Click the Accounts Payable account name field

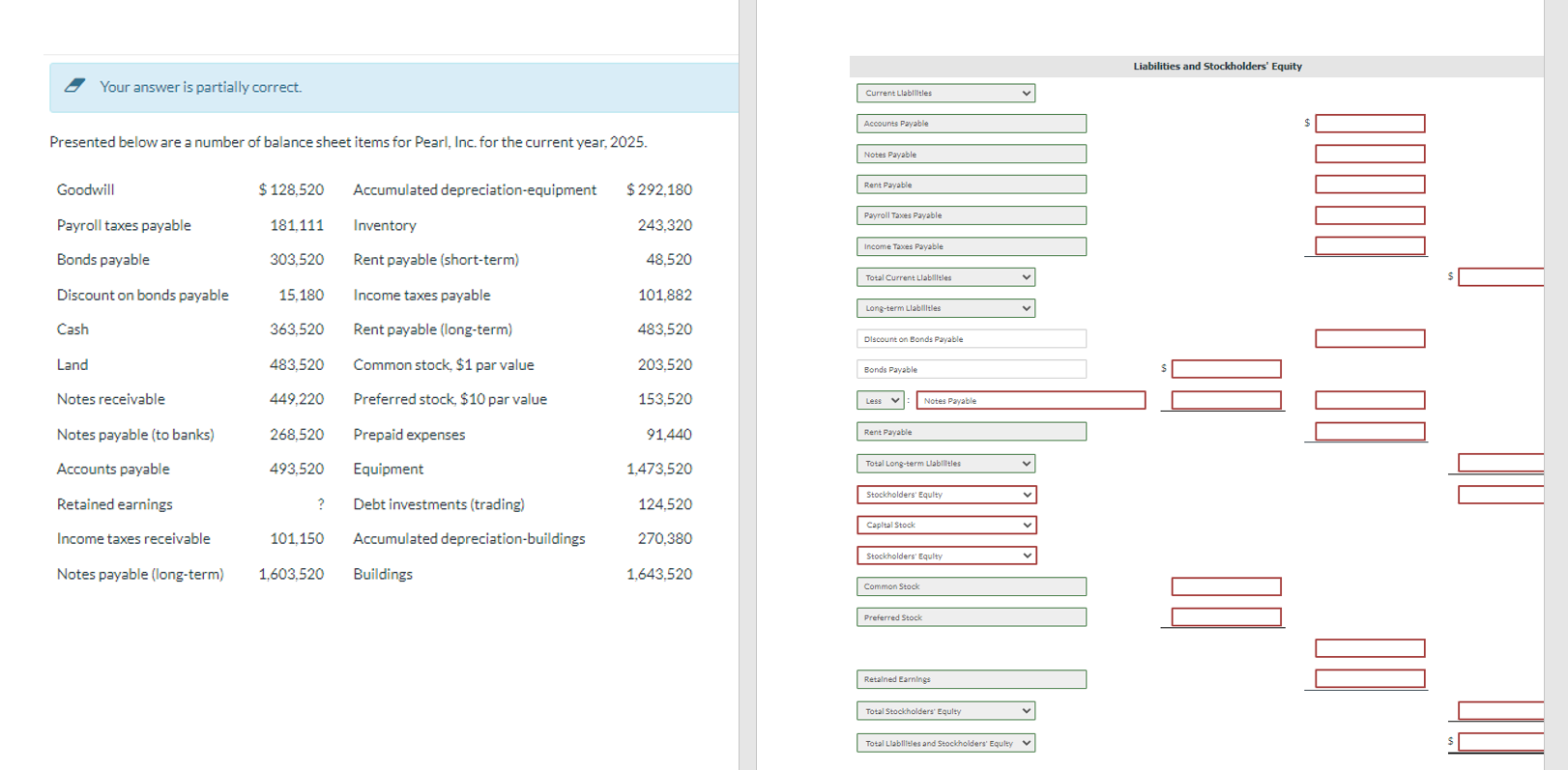coord(972,124)
